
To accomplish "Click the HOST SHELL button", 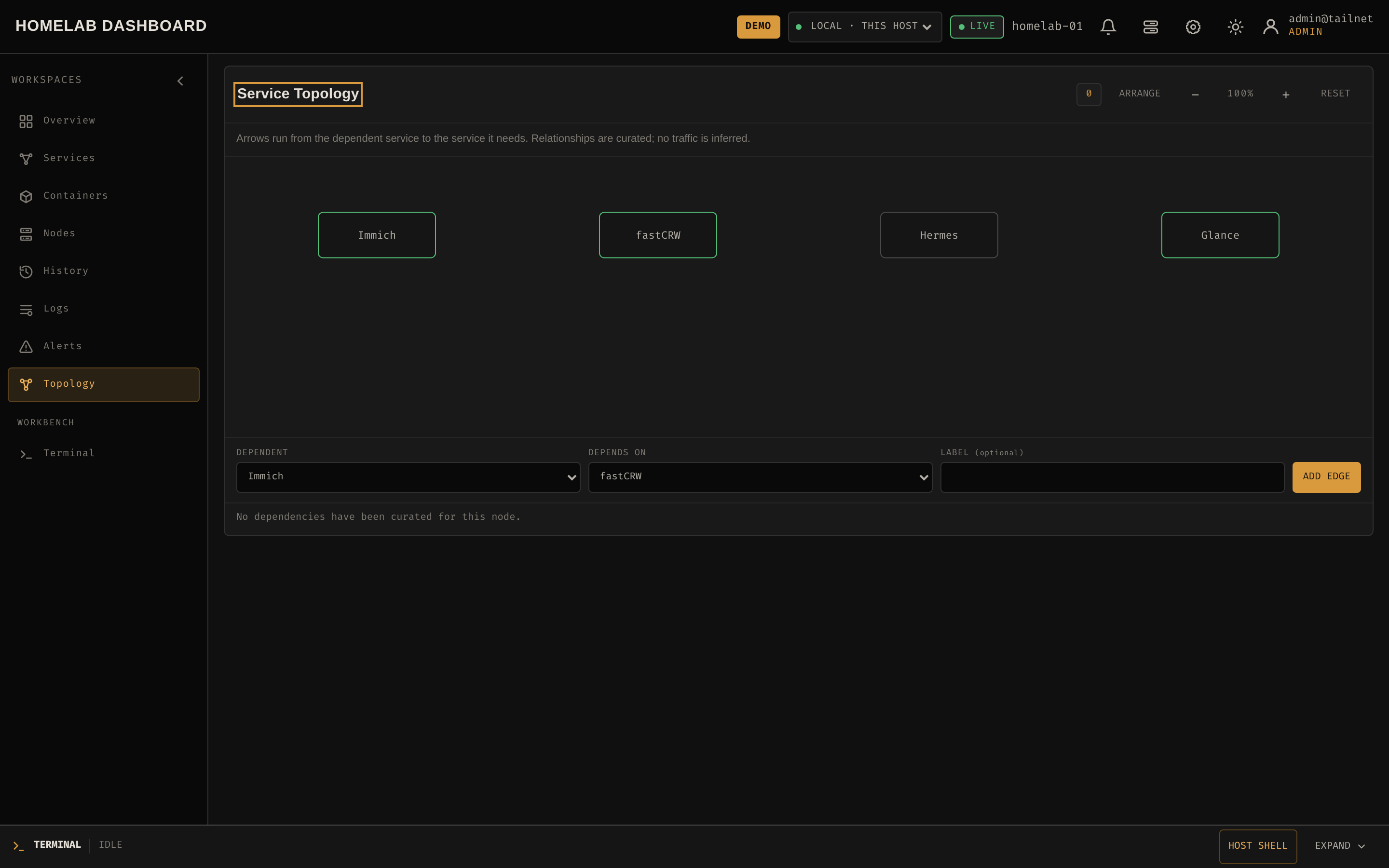I will click(1257, 846).
